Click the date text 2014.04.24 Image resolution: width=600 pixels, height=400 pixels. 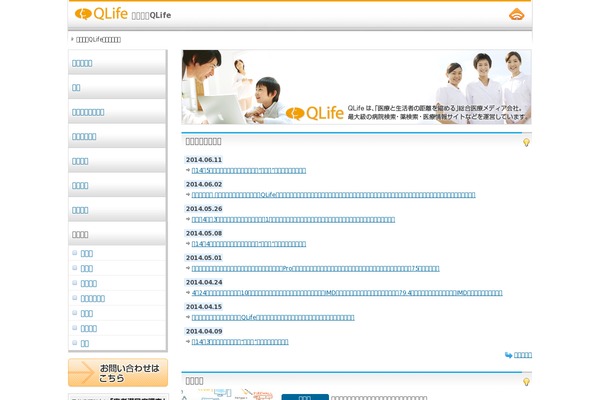coord(204,282)
